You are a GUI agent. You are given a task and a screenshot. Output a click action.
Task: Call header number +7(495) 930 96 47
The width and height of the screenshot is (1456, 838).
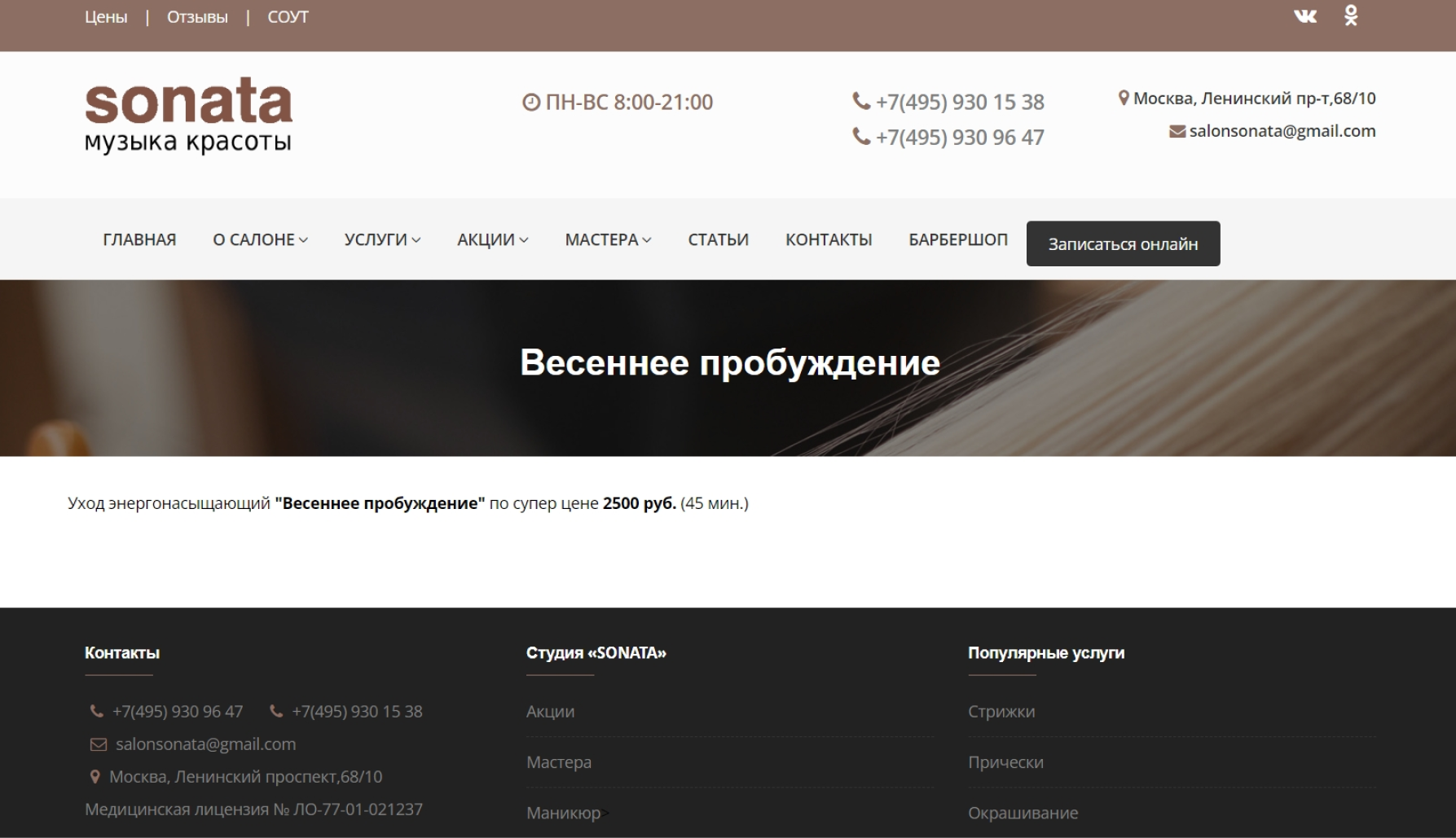960,137
